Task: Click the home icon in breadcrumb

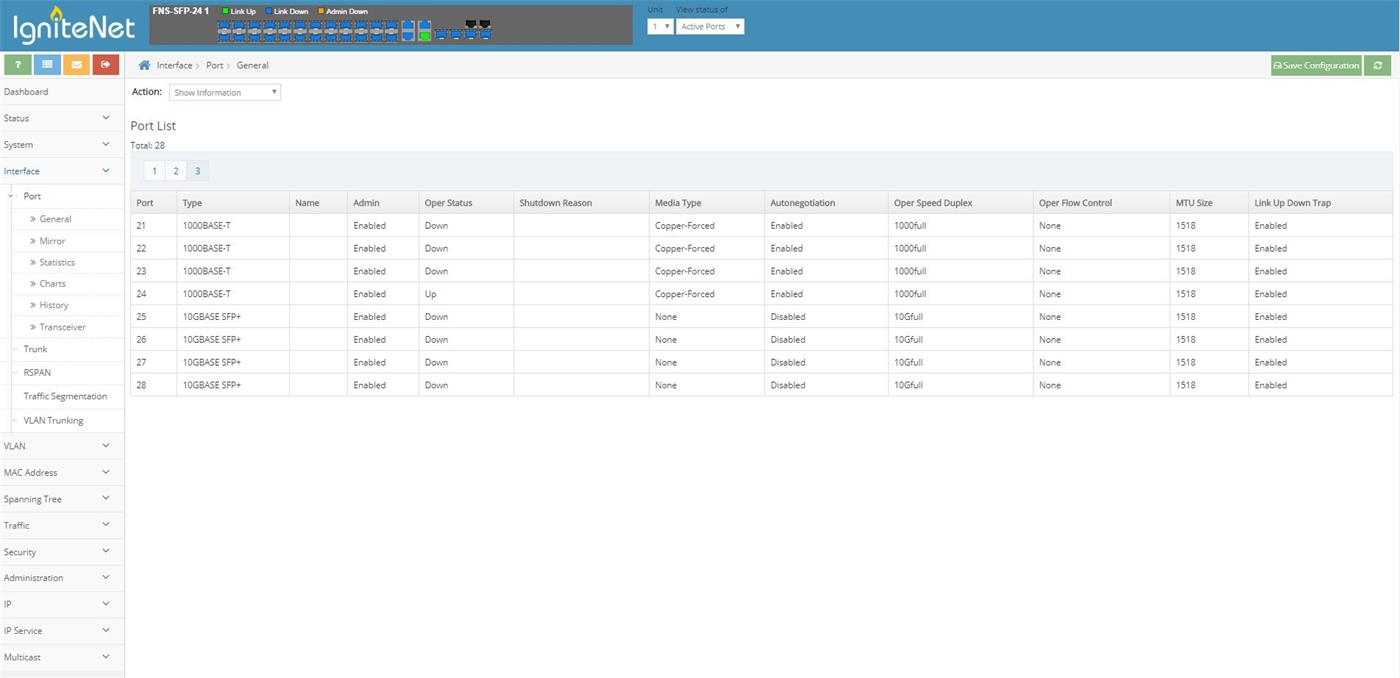Action: coord(144,65)
